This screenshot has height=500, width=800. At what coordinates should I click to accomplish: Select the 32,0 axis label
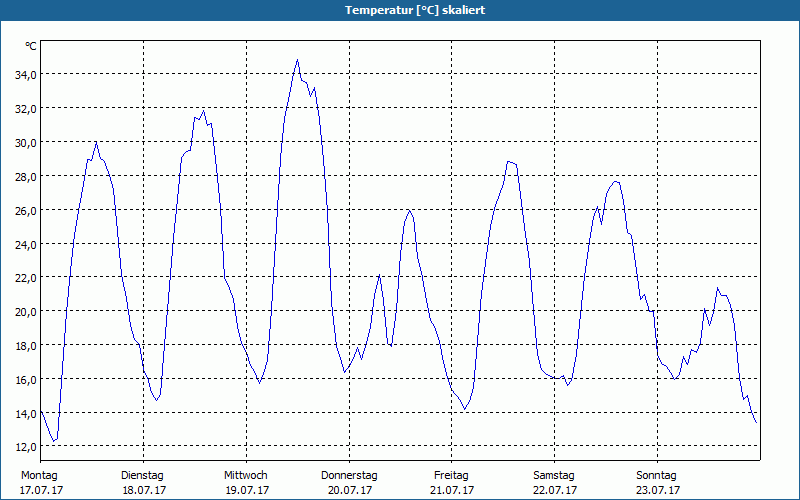point(26,109)
